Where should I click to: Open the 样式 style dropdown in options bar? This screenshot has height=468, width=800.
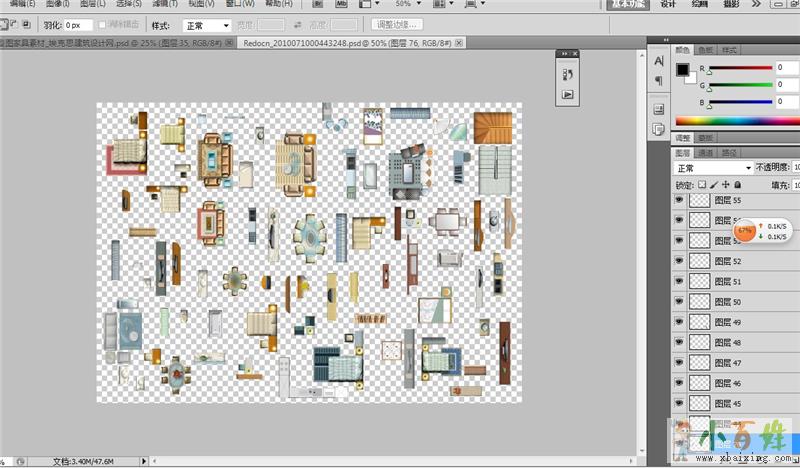(x=207, y=24)
